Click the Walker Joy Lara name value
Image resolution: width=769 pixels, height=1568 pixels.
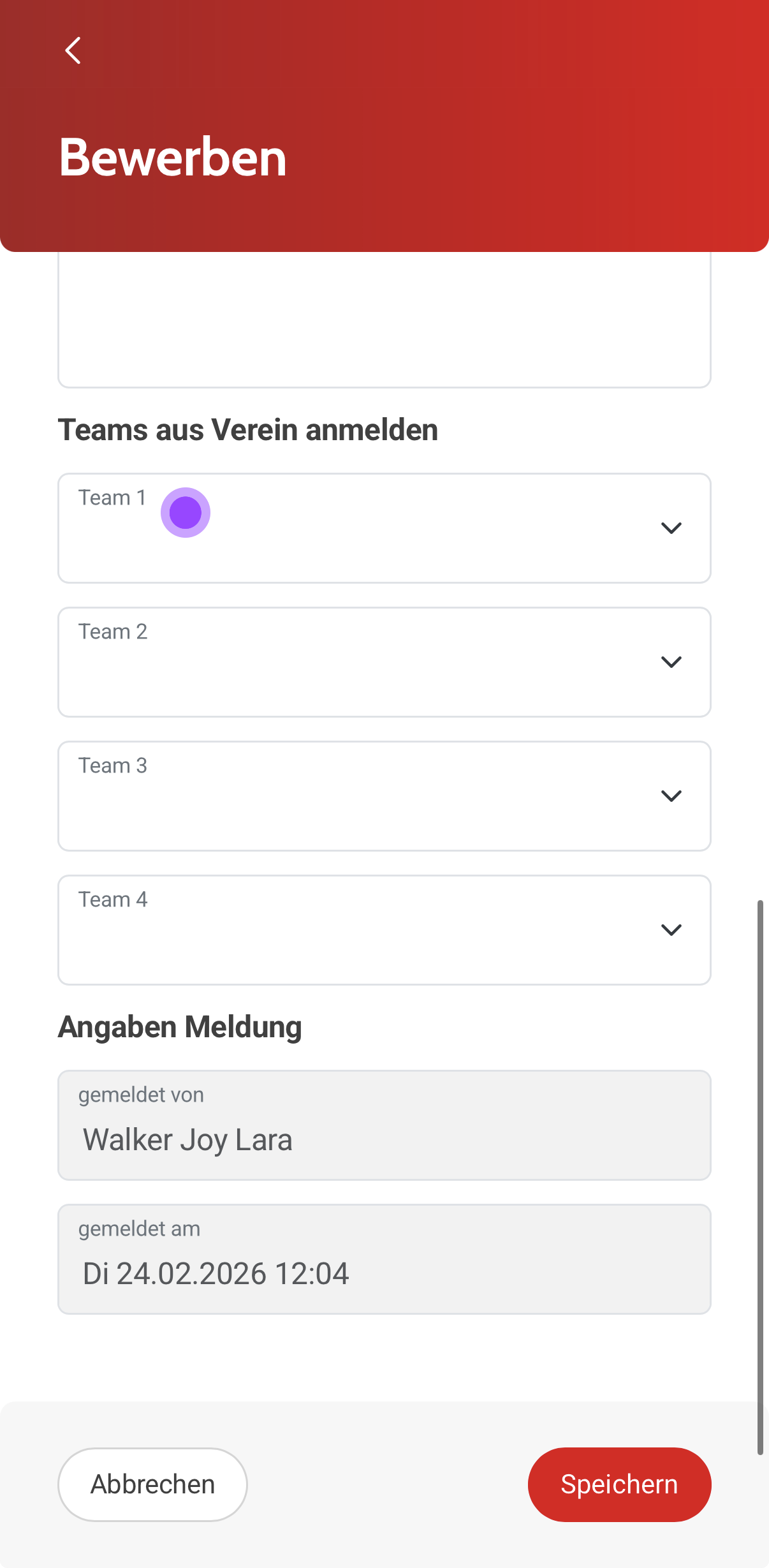pos(187,1140)
